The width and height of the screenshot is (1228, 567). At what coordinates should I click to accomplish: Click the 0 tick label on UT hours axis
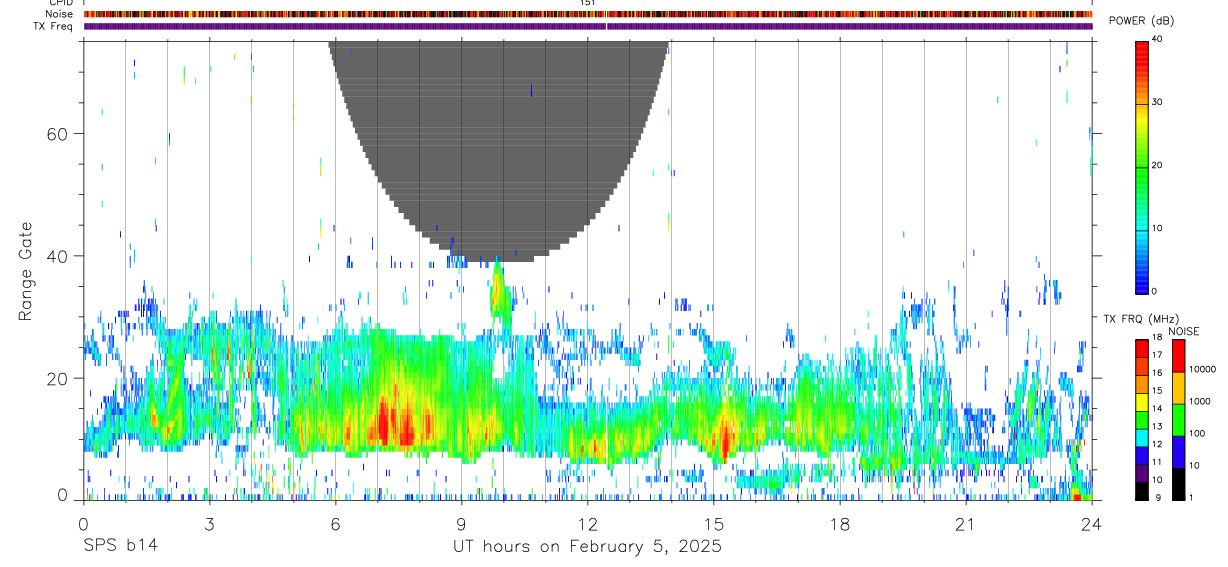click(x=83, y=523)
